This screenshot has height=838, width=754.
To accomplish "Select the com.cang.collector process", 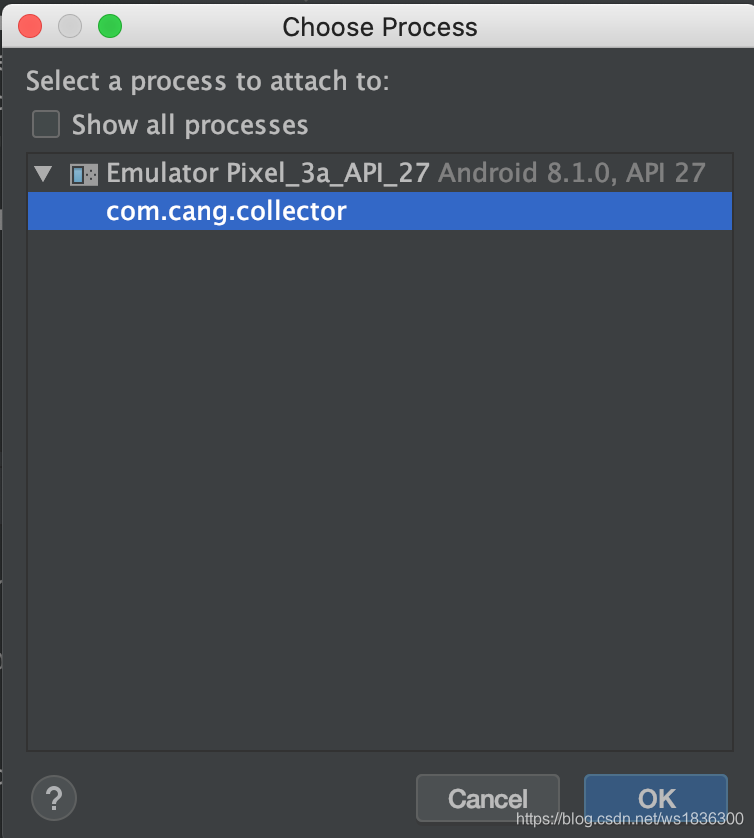I will tap(227, 211).
